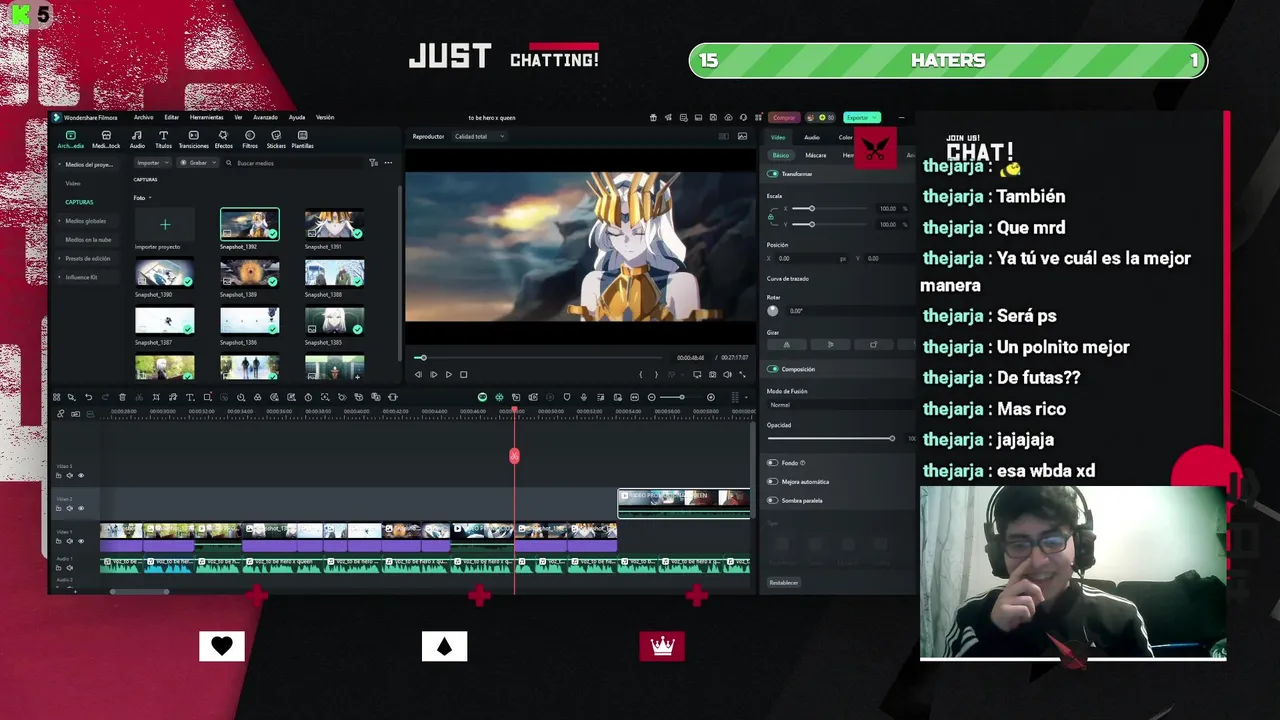Image resolution: width=1280 pixels, height=720 pixels.
Task: Open Modo de Fusión Normal dropdown
Action: pos(840,405)
